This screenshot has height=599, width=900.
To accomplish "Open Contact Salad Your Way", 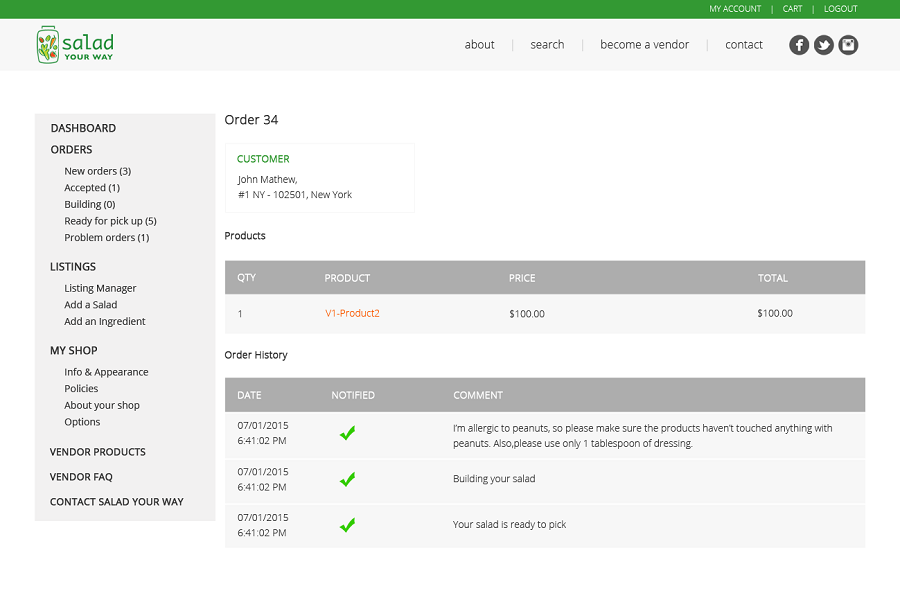I will pos(117,502).
